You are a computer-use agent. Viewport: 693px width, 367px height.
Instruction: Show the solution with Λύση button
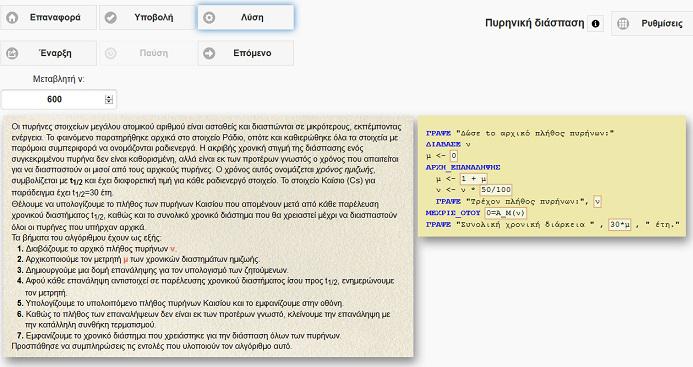245,18
